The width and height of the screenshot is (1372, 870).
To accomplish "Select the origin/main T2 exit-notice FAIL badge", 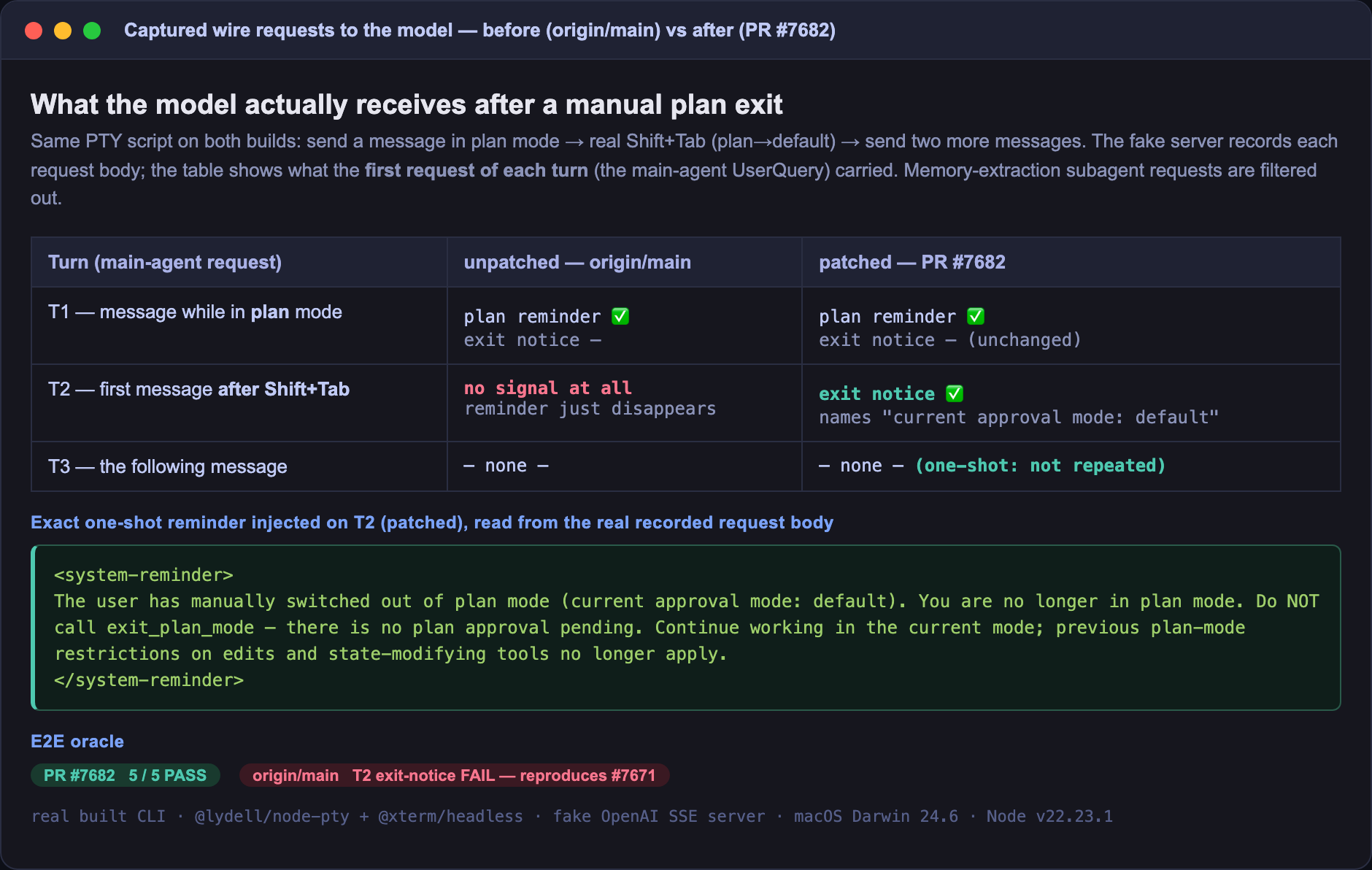I will (x=454, y=775).
